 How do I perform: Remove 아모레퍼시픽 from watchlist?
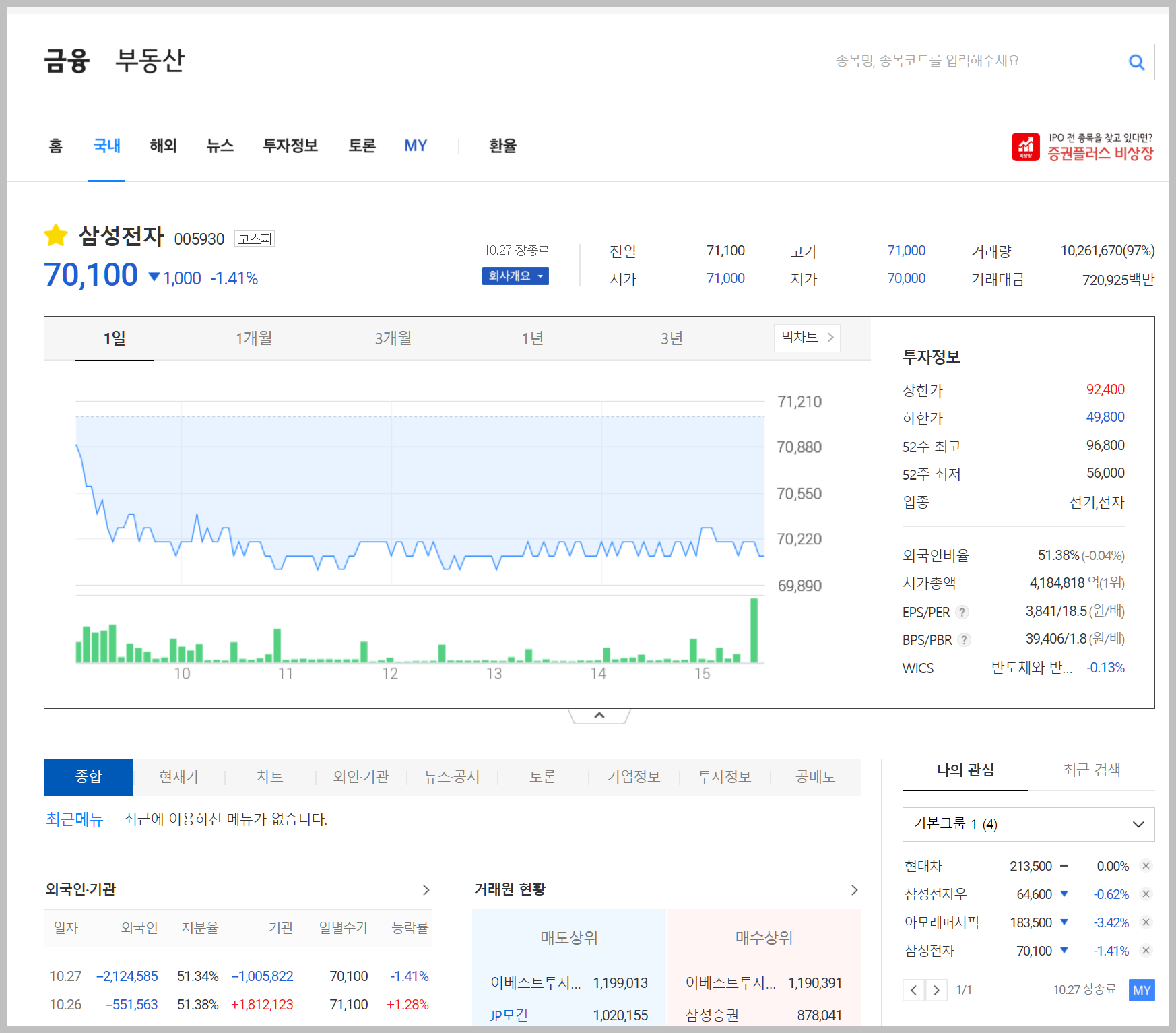point(1146,922)
